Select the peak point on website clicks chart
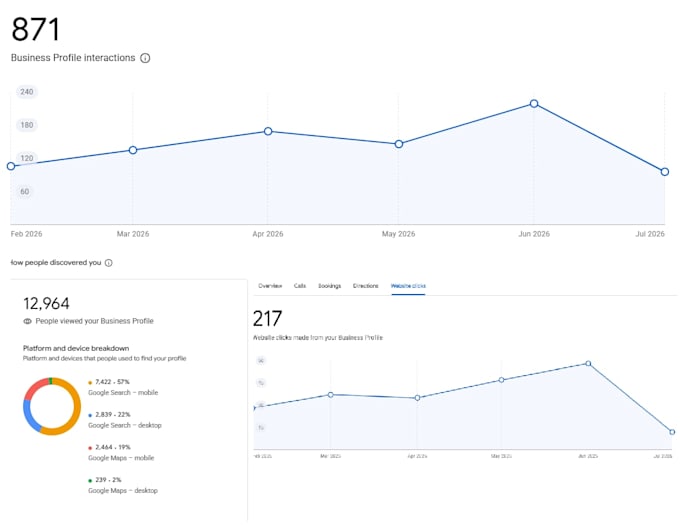Image resolution: width=680 pixels, height=525 pixels. pos(588,363)
